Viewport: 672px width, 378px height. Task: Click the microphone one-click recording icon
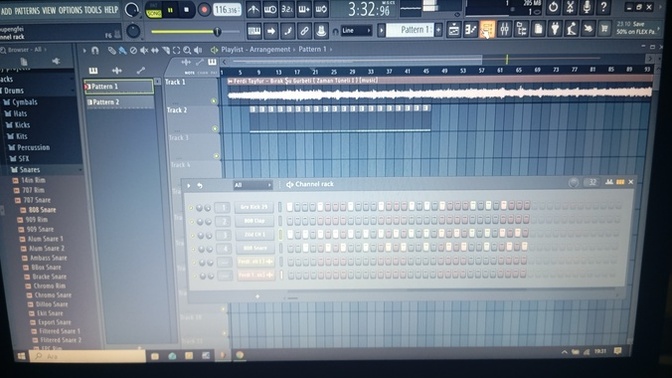point(587,7)
